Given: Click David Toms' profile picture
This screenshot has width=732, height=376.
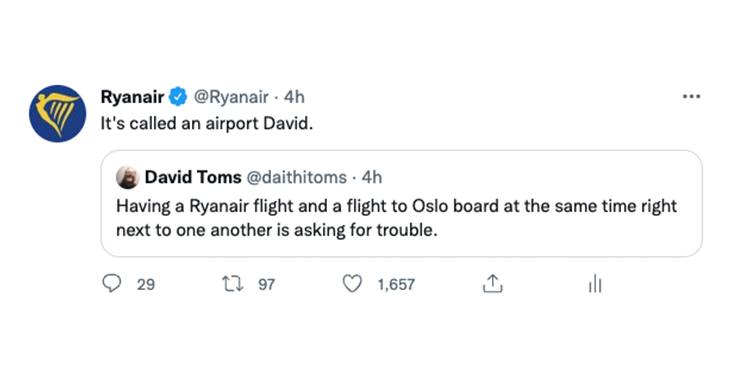Looking at the screenshot, I should [127, 177].
